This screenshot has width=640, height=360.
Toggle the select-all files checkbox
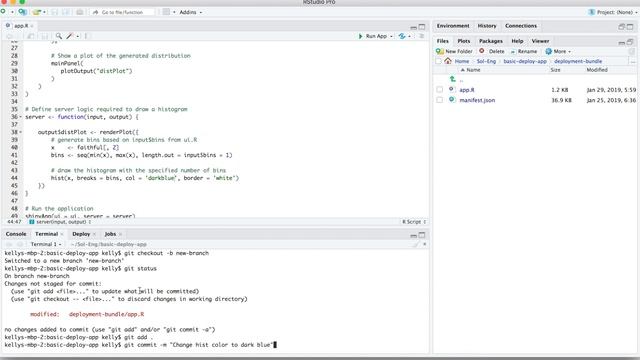[x=439, y=61]
